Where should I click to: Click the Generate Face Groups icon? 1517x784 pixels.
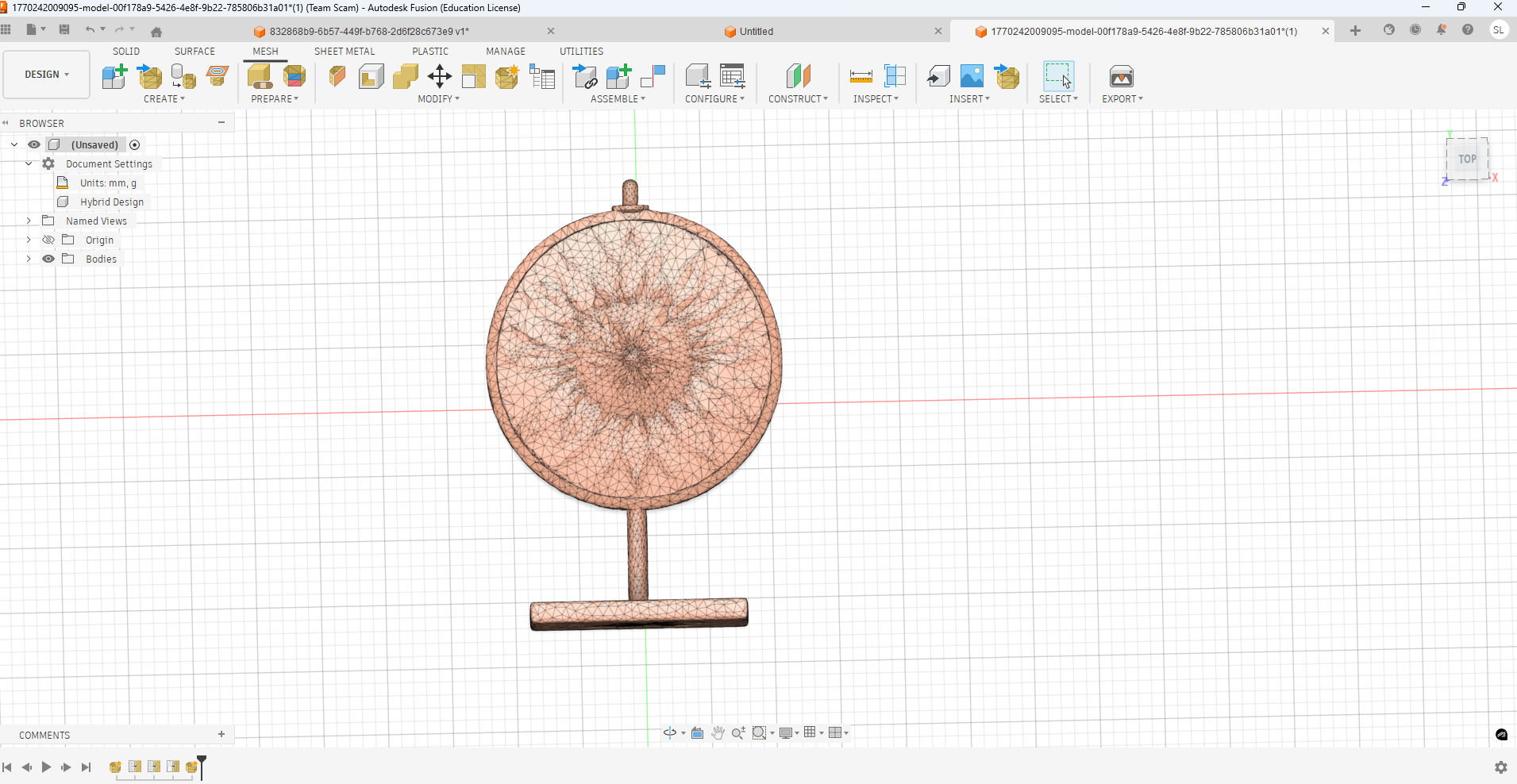pyautogui.click(x=295, y=76)
